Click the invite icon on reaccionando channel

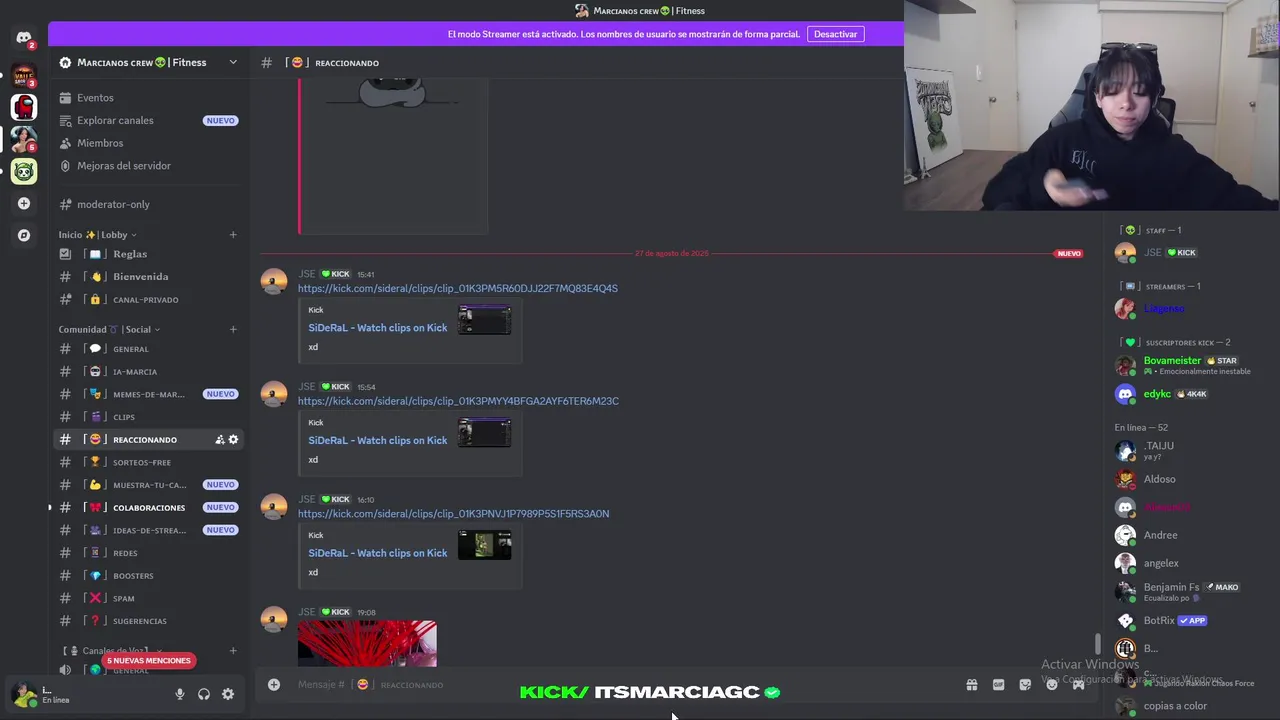pos(220,440)
